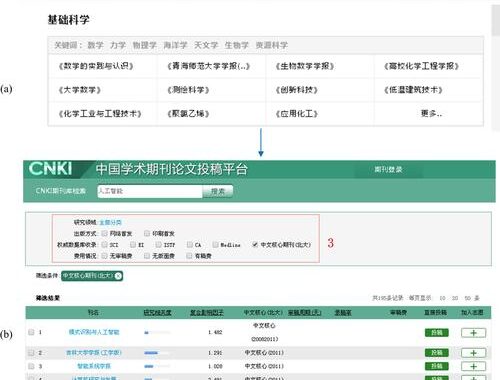Show 20 records per page
This screenshot has width=500, height=380.
[x=455, y=298]
